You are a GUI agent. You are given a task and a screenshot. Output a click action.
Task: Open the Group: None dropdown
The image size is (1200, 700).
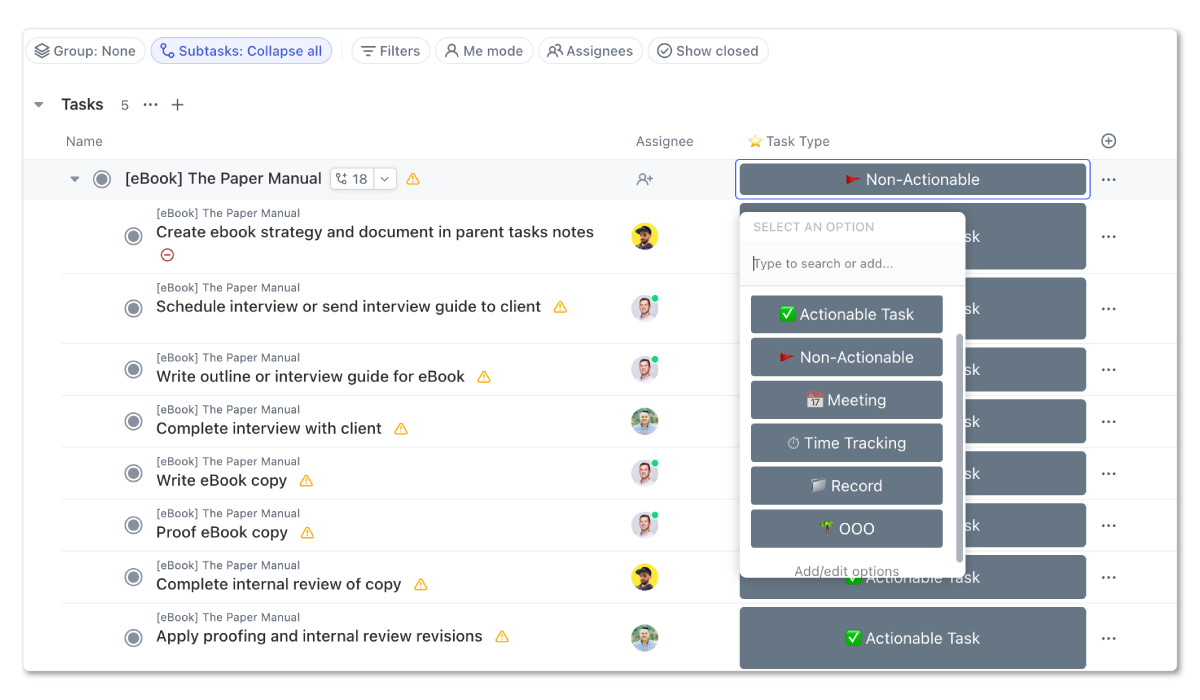point(85,50)
